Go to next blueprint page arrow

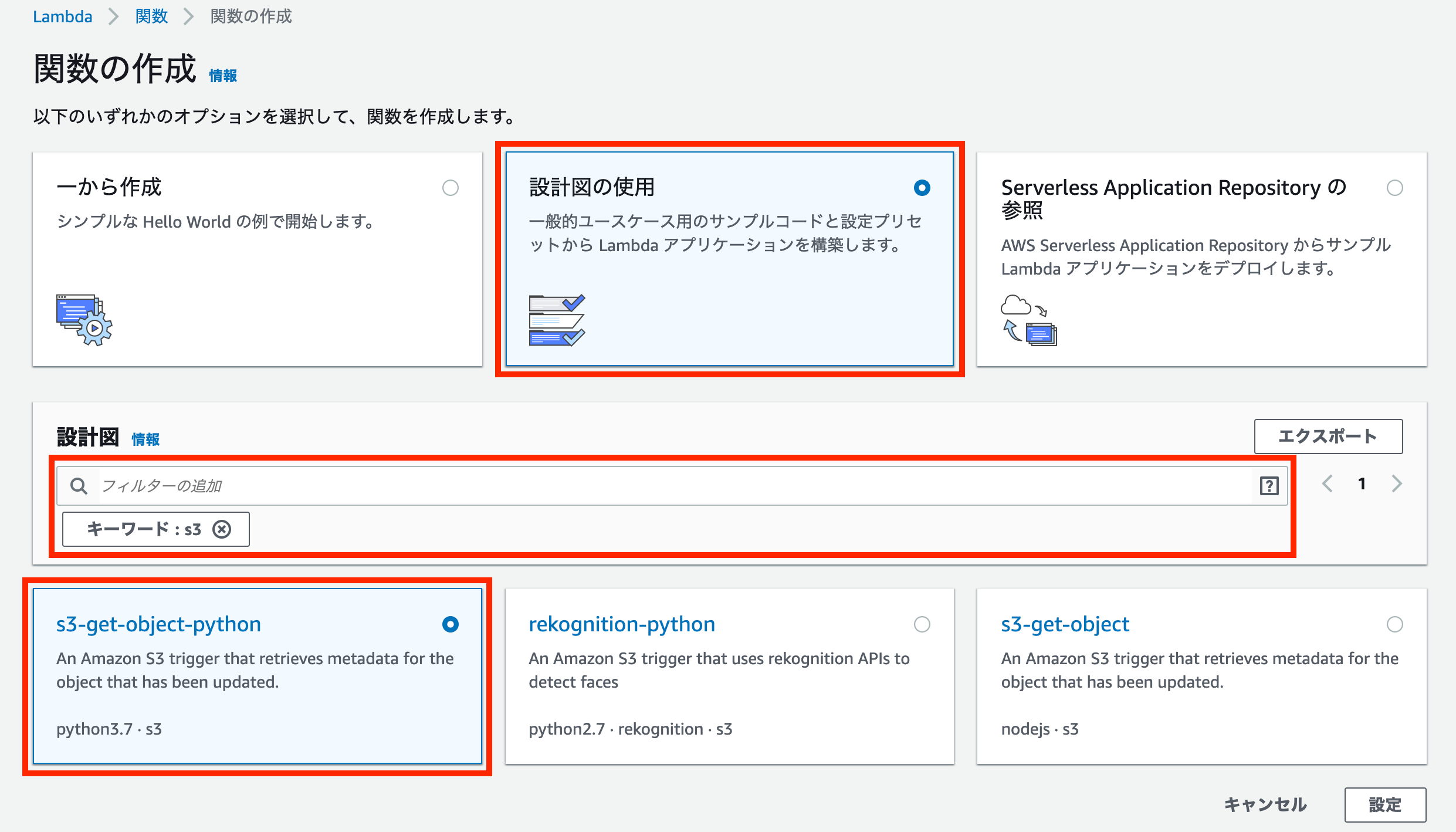(1397, 484)
